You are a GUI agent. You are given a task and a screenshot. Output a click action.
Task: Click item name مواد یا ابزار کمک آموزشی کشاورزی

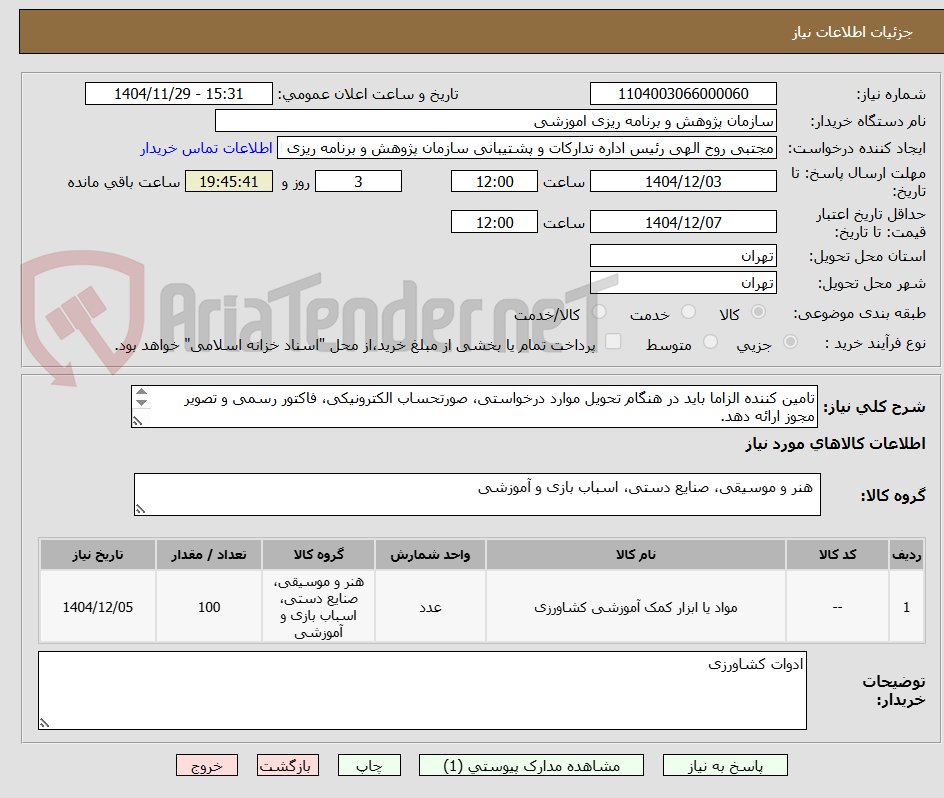tap(636, 607)
